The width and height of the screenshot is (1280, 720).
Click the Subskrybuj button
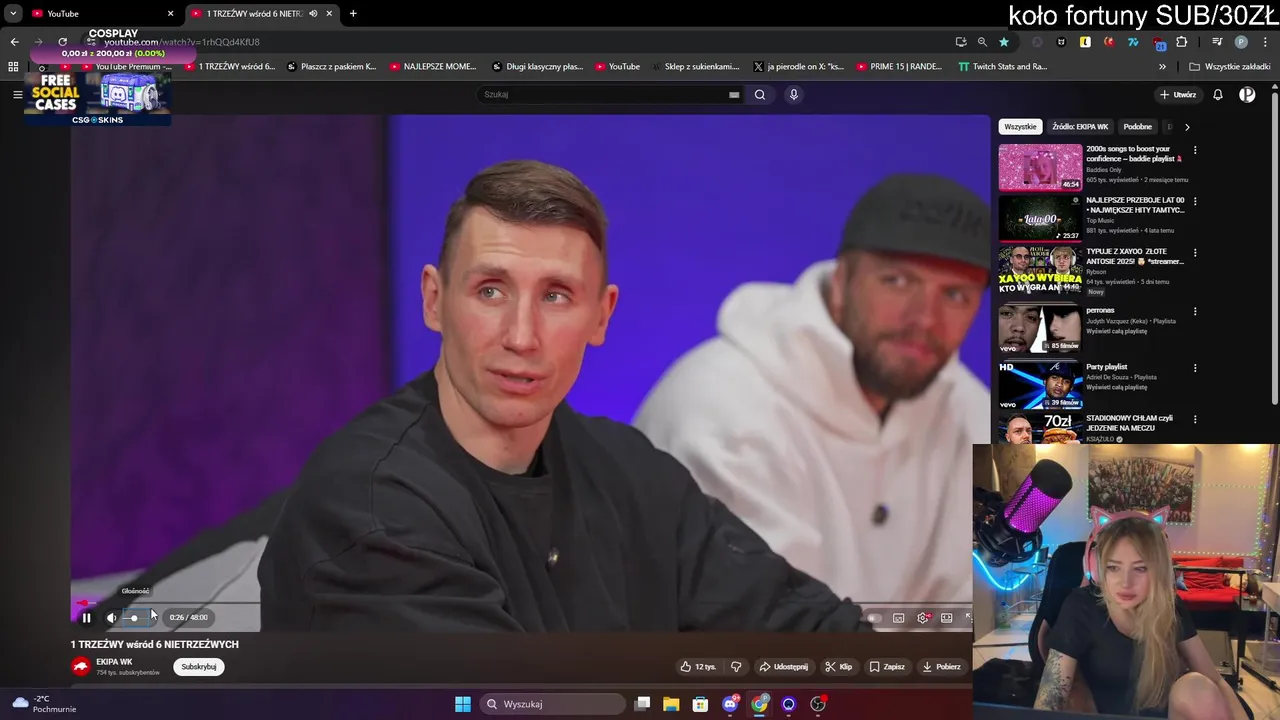(x=199, y=667)
